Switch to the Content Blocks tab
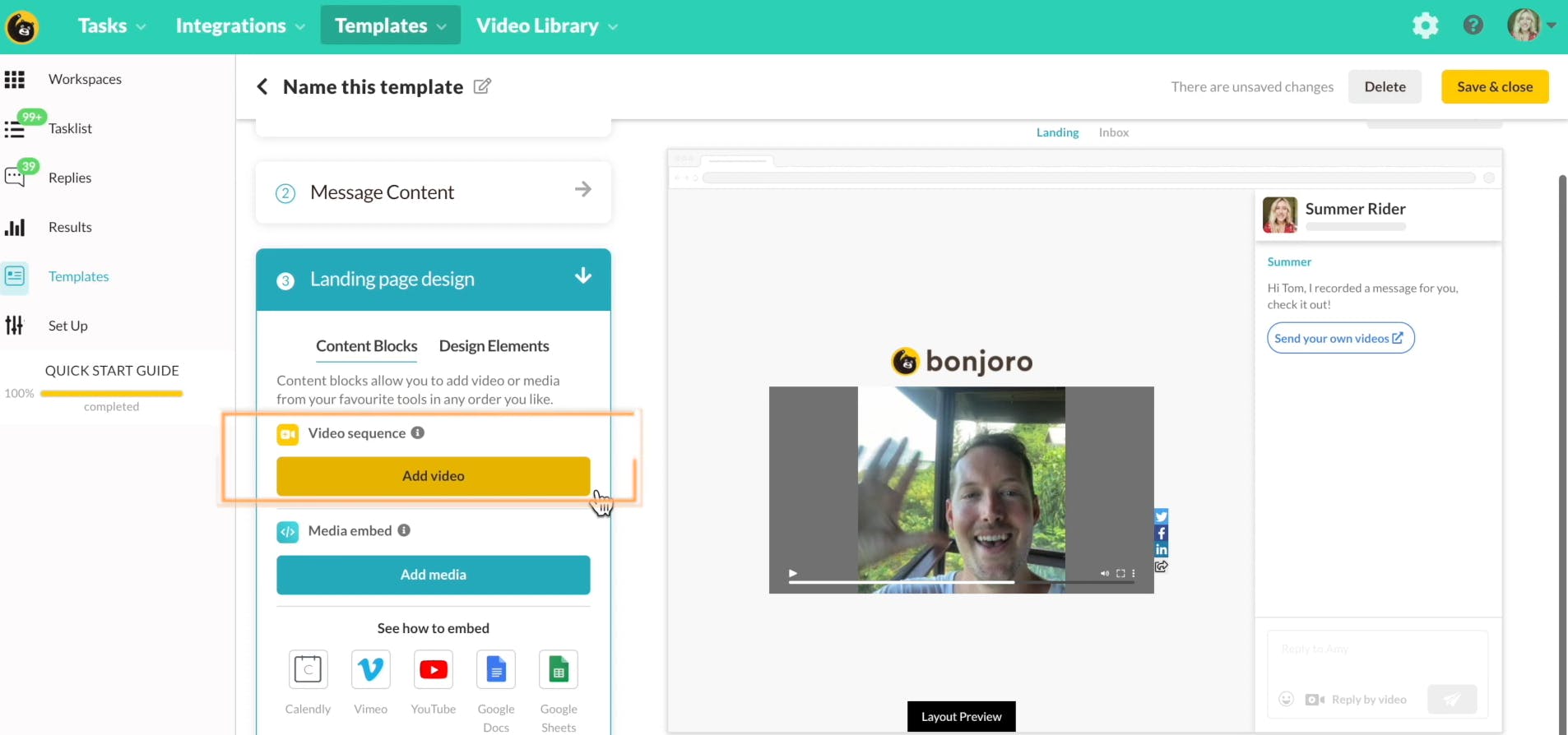This screenshot has width=1568, height=735. 366,346
